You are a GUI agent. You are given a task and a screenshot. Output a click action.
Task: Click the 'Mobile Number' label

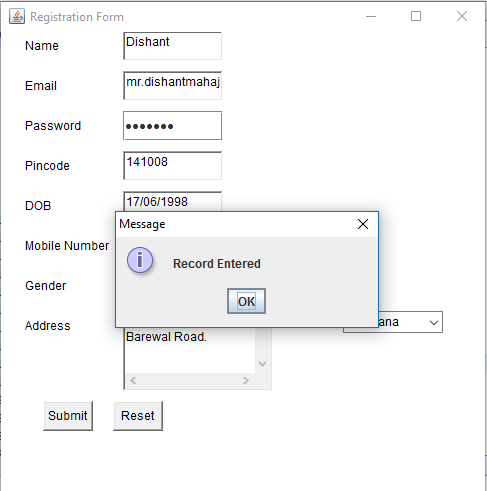point(67,246)
